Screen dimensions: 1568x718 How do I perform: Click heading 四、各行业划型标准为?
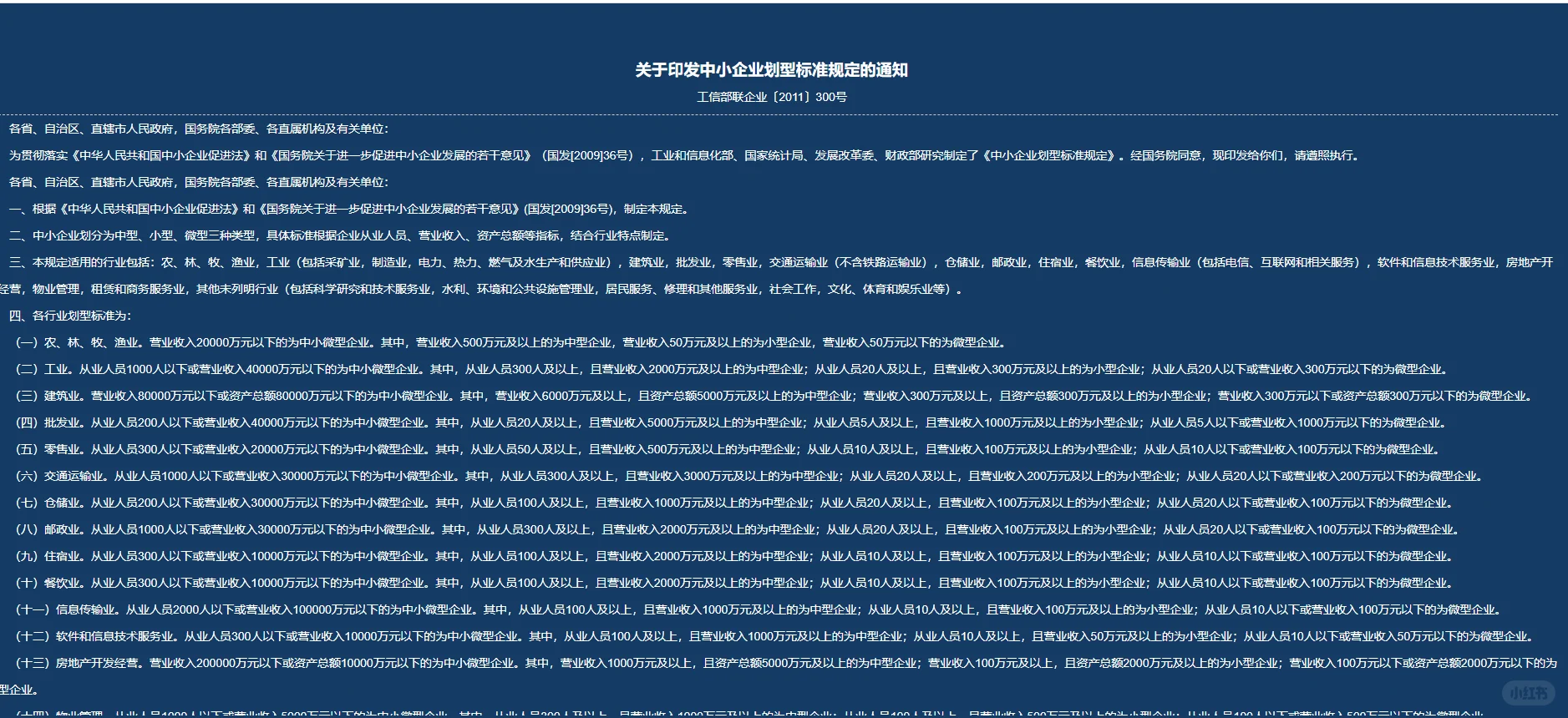[x=70, y=316]
